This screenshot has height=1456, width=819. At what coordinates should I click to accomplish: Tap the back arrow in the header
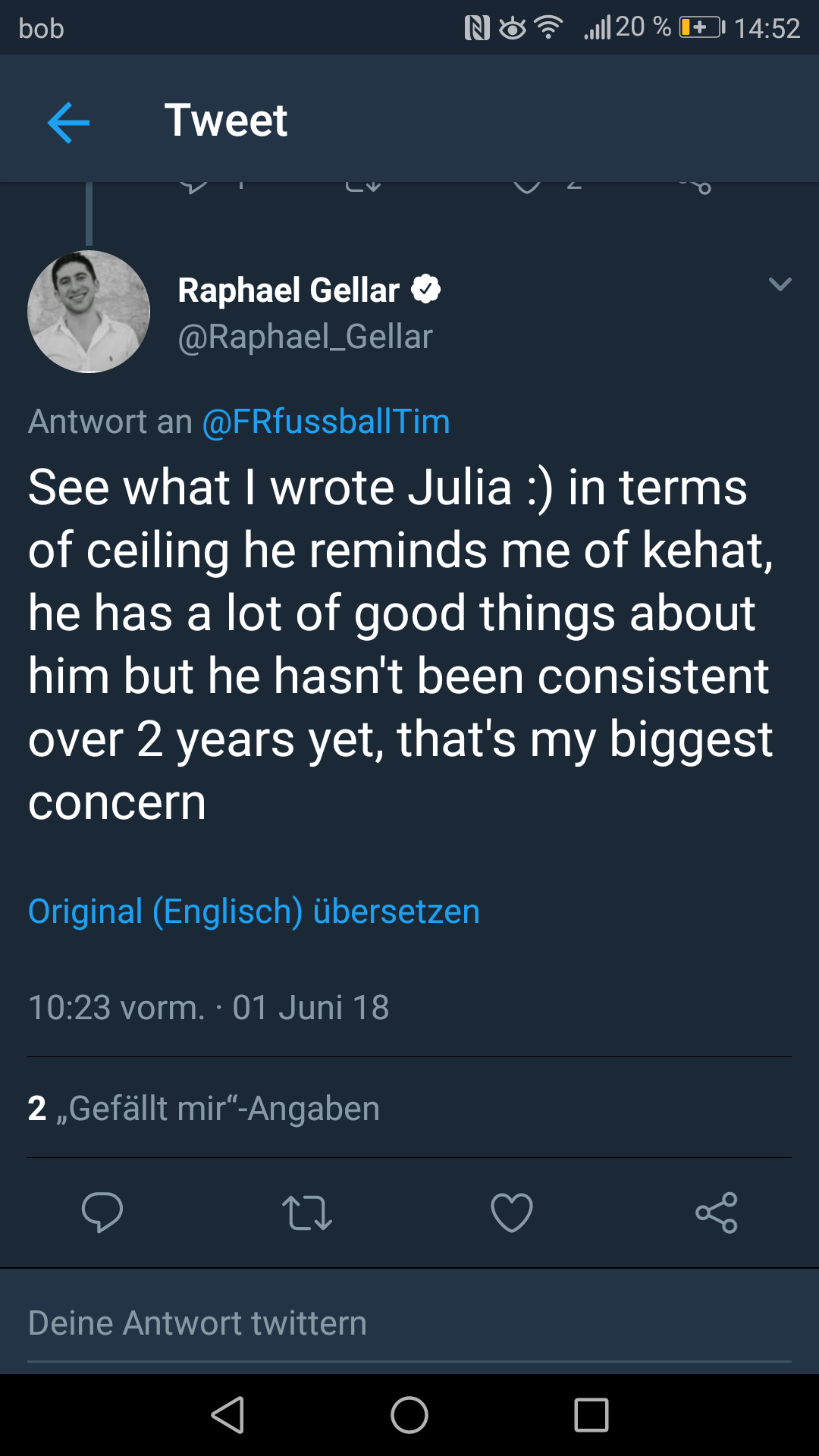68,121
